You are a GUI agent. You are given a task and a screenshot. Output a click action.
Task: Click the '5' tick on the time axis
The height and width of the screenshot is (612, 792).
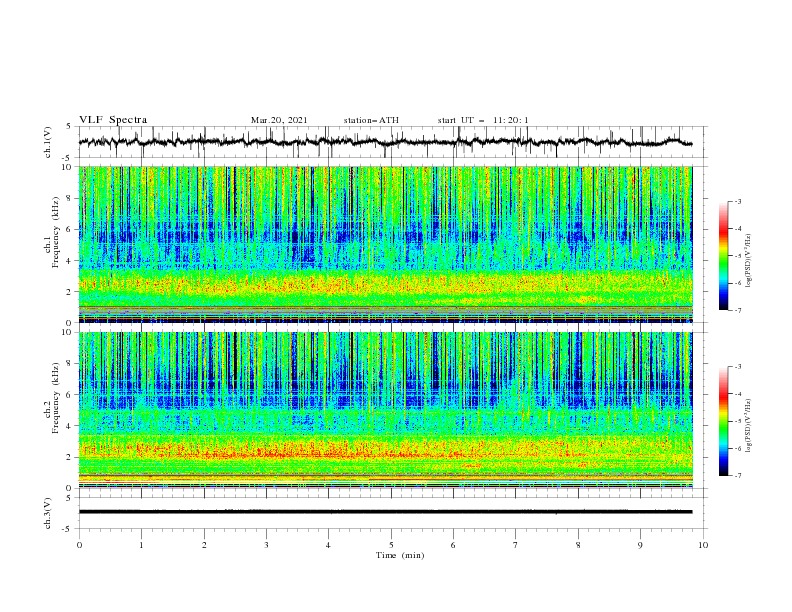coord(391,545)
